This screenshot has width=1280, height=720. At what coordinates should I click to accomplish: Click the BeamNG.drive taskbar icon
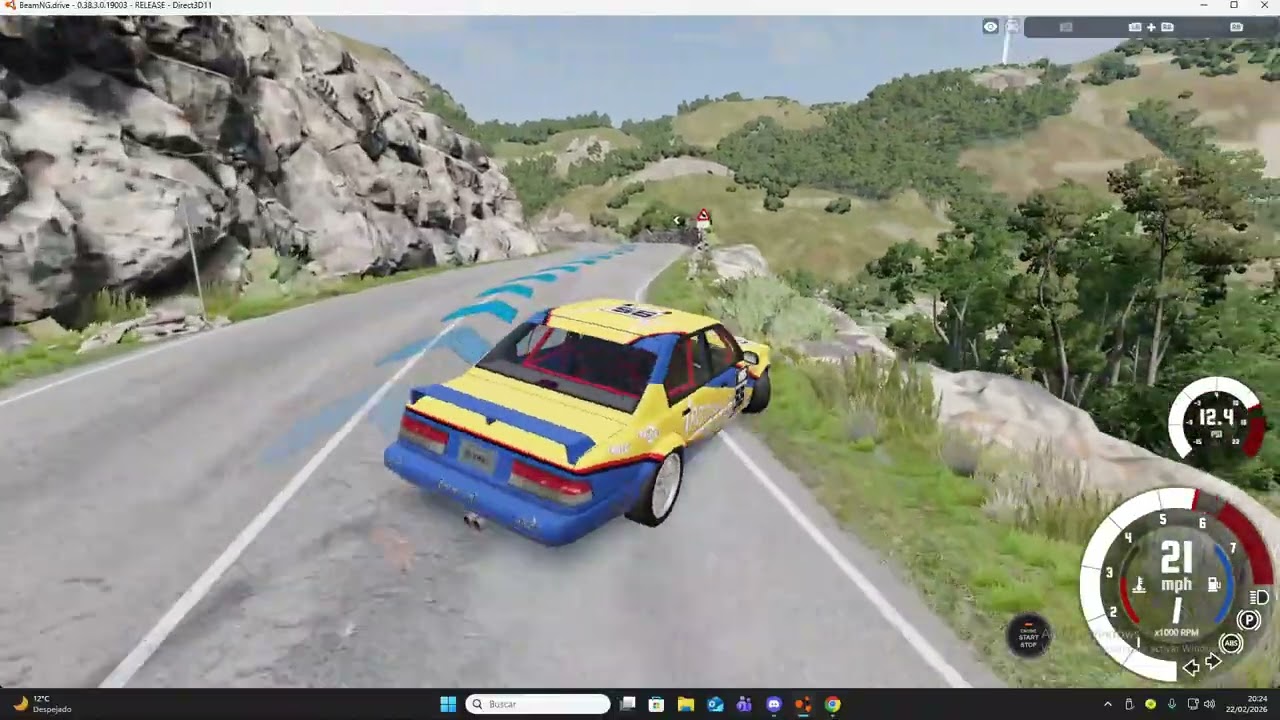tap(803, 704)
